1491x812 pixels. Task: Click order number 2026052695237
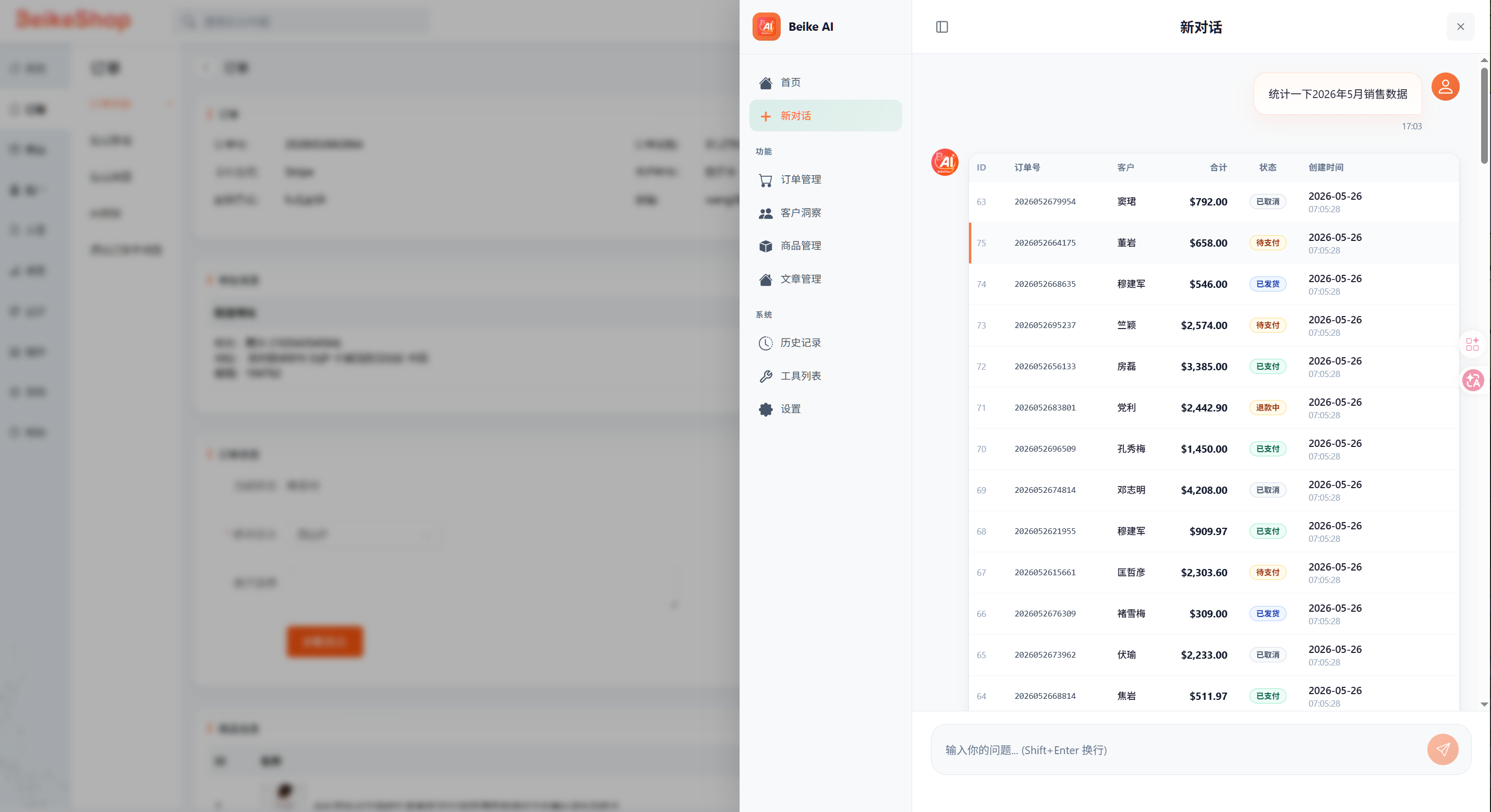tap(1045, 325)
